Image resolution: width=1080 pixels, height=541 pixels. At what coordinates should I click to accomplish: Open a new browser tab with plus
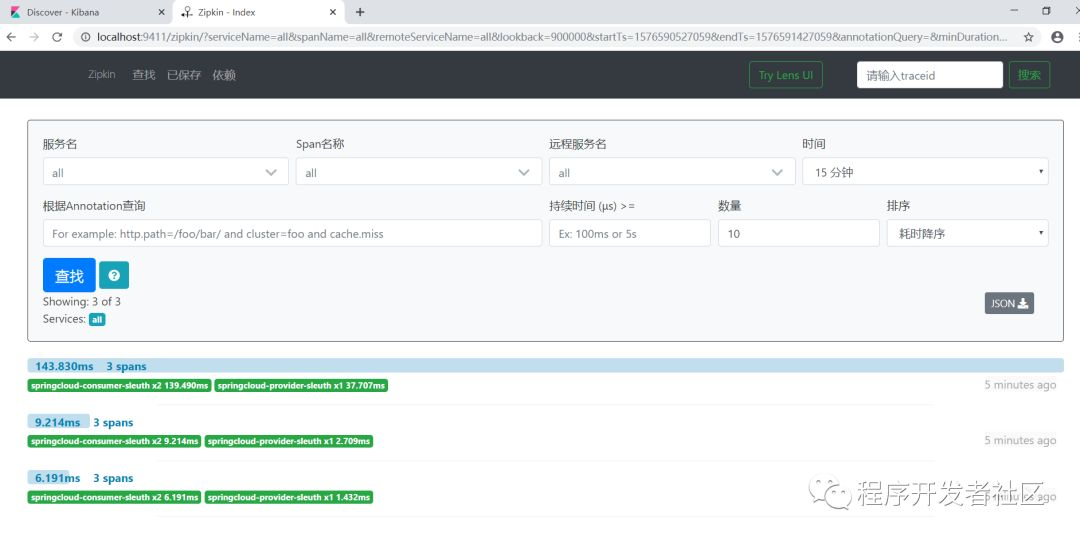pos(360,12)
